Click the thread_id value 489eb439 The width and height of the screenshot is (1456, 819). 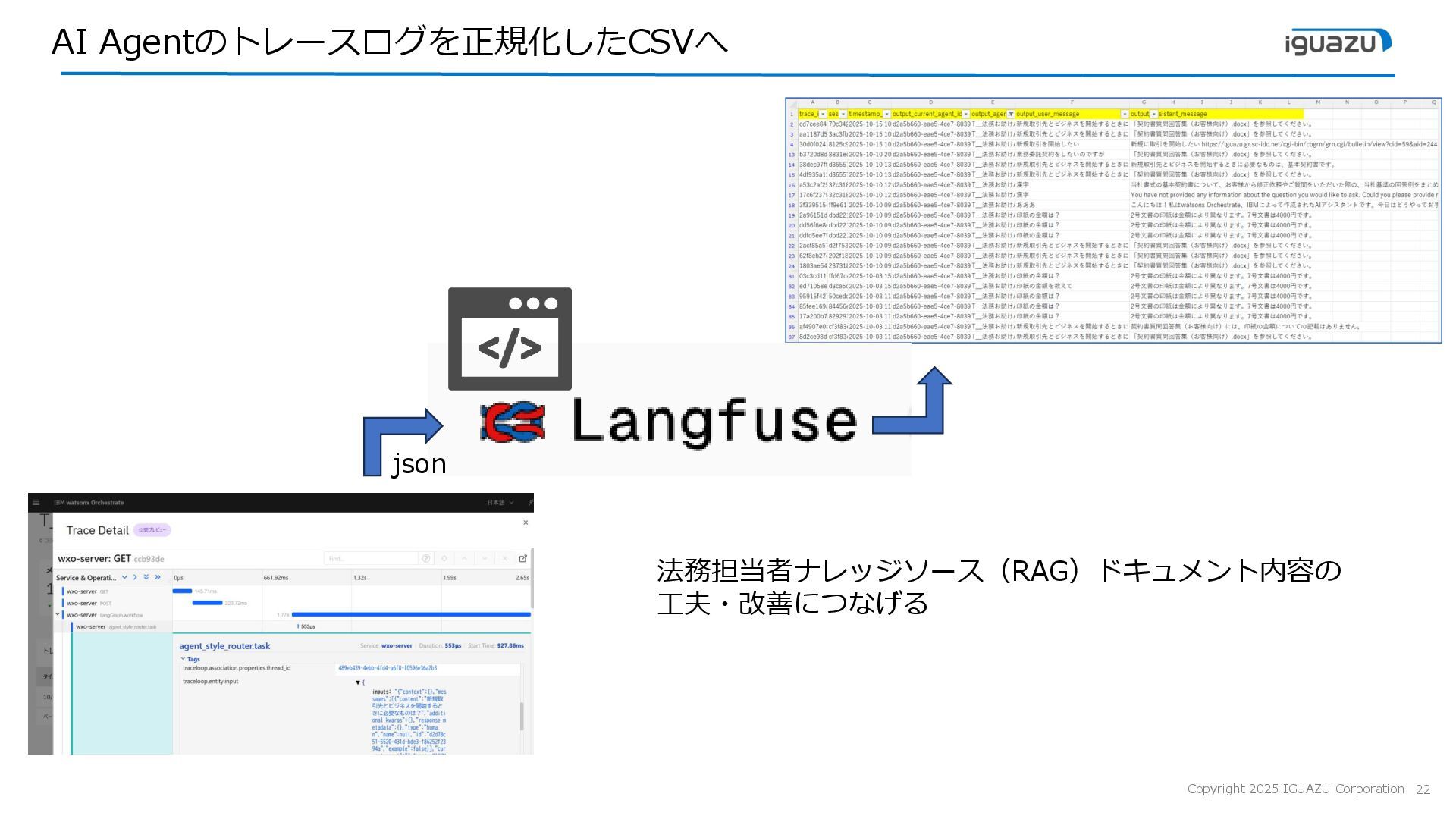(x=388, y=668)
